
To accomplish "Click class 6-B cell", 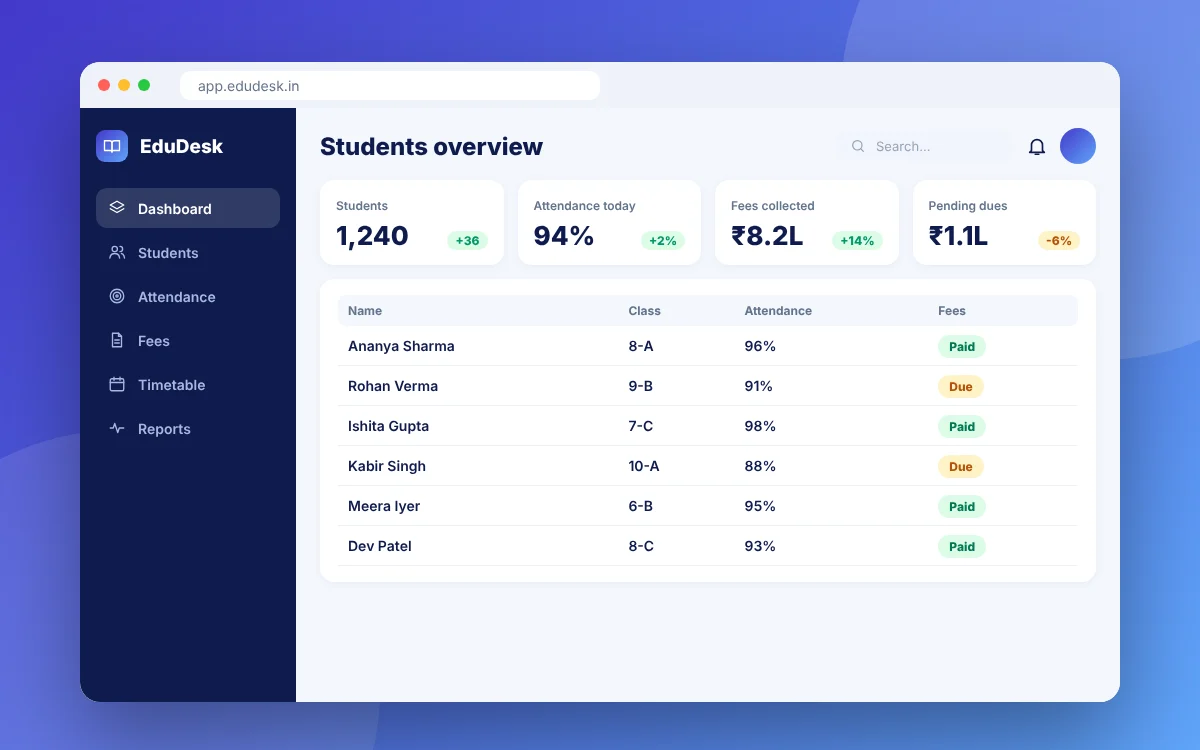I will pyautogui.click(x=641, y=506).
